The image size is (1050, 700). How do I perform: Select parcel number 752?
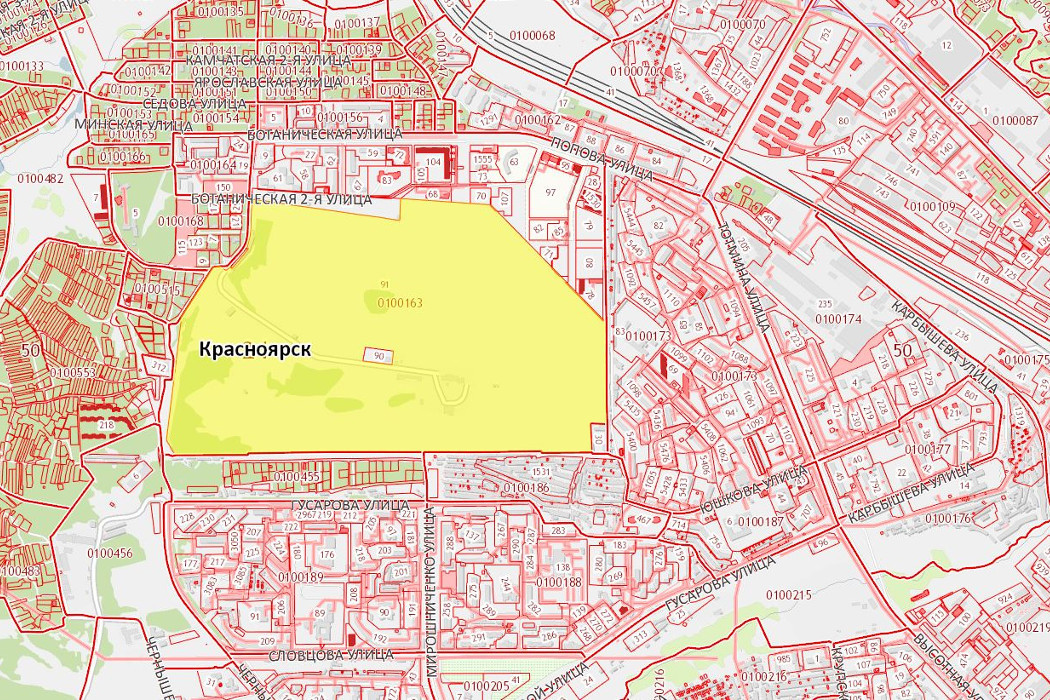click(x=826, y=33)
